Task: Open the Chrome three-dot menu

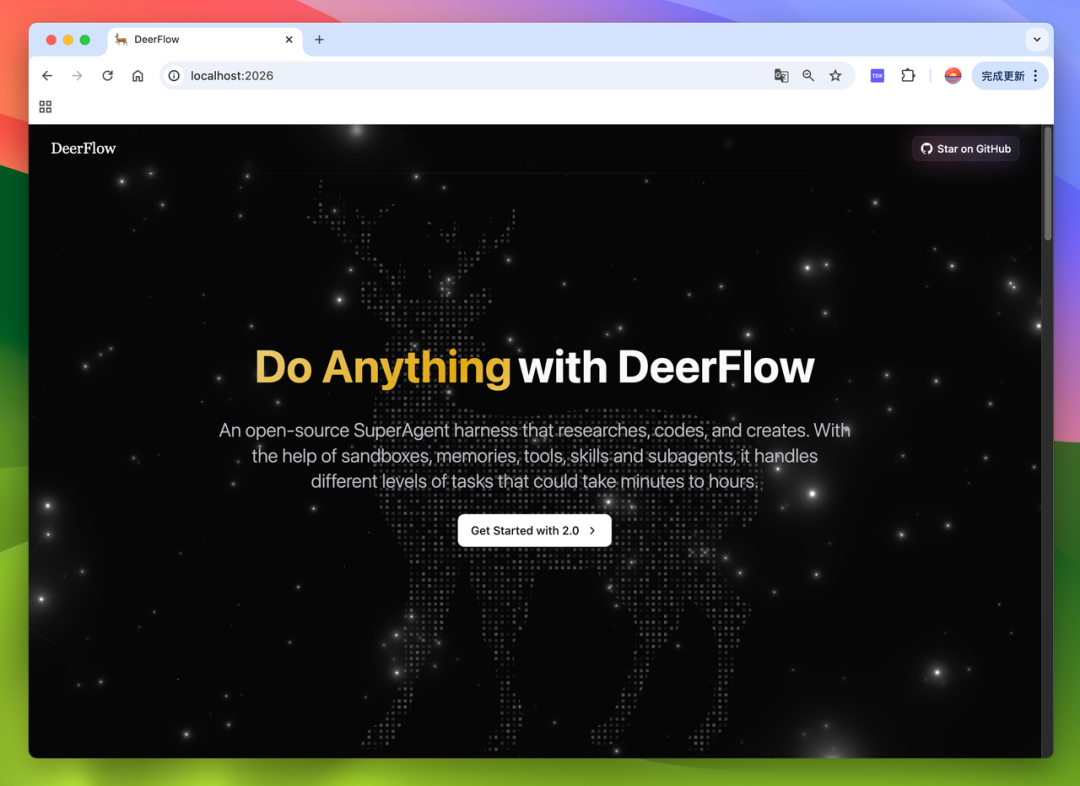Action: click(1035, 76)
